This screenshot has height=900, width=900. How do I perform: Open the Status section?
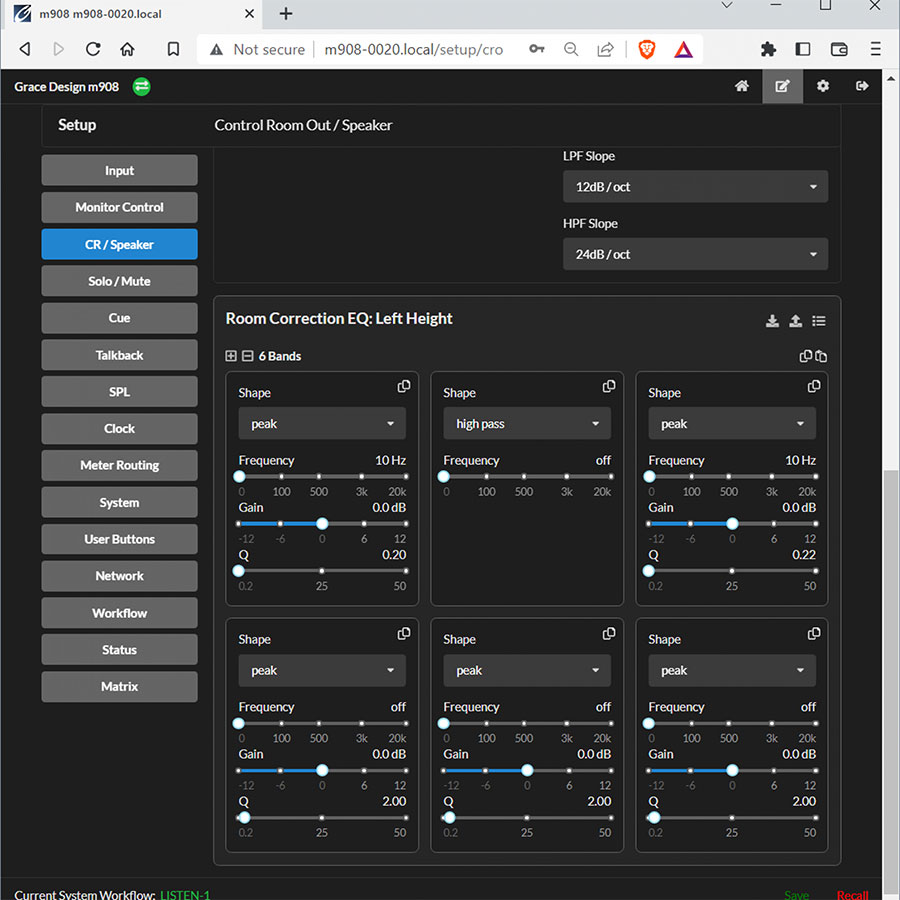(x=119, y=650)
